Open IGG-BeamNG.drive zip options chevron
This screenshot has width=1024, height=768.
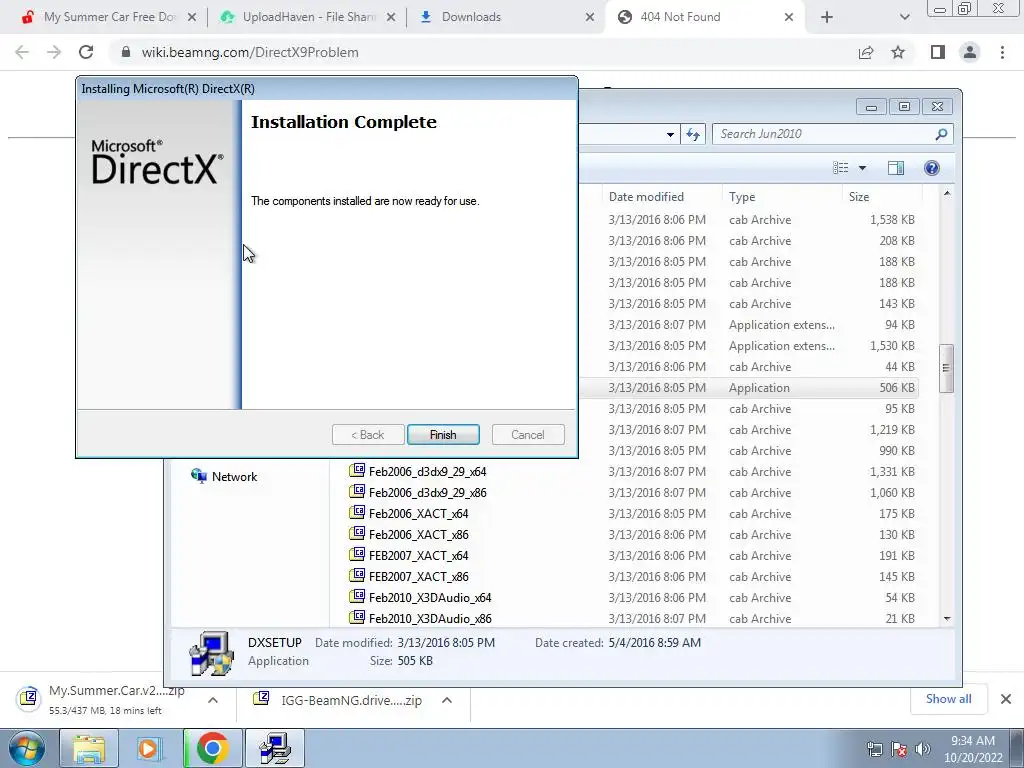pyautogui.click(x=447, y=700)
